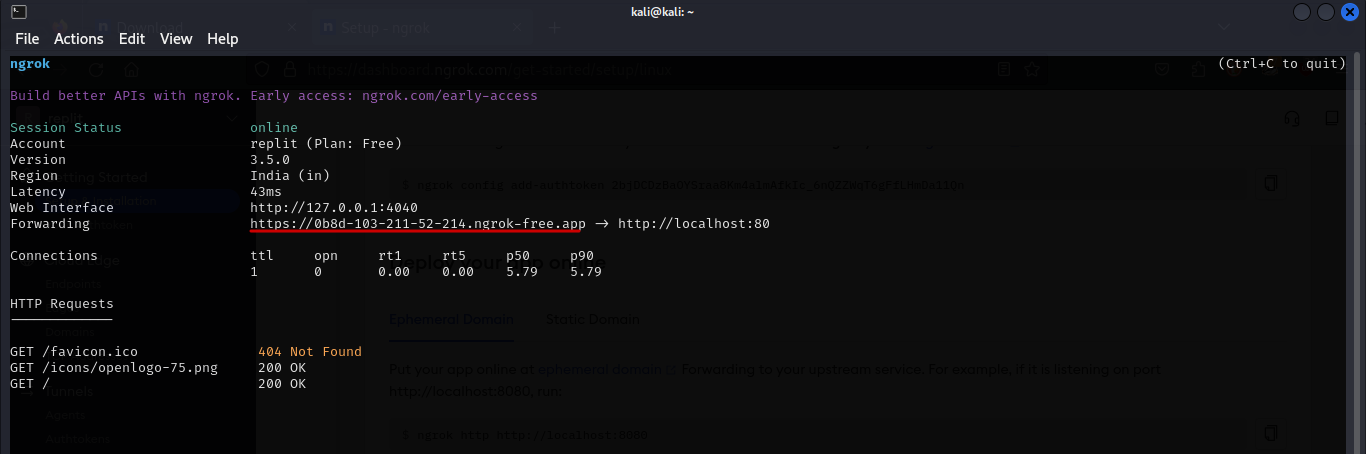Click the 200 OK status for GET /
The image size is (1366, 454).
tap(282, 384)
